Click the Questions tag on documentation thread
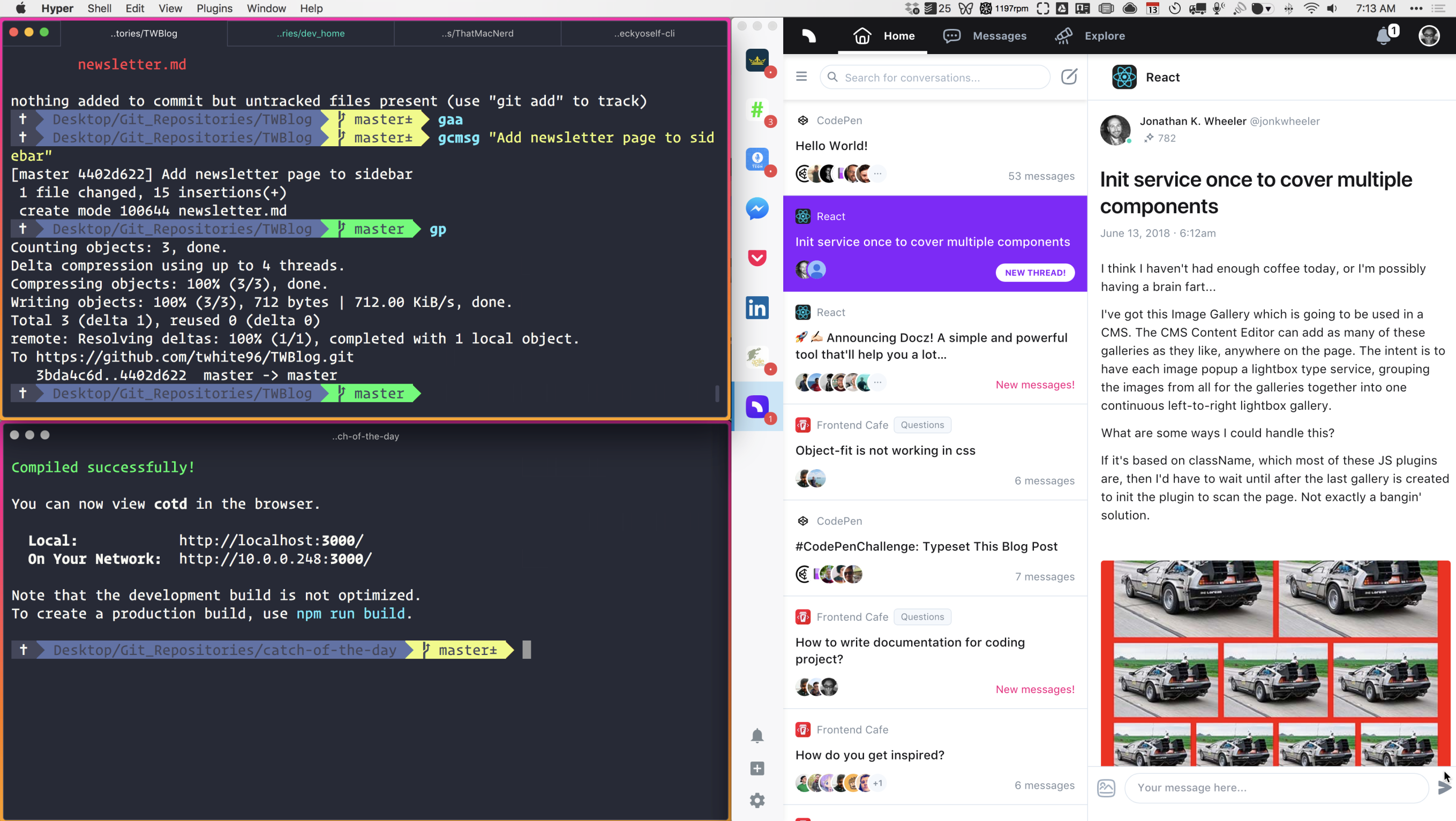The image size is (1456, 821). click(x=922, y=617)
